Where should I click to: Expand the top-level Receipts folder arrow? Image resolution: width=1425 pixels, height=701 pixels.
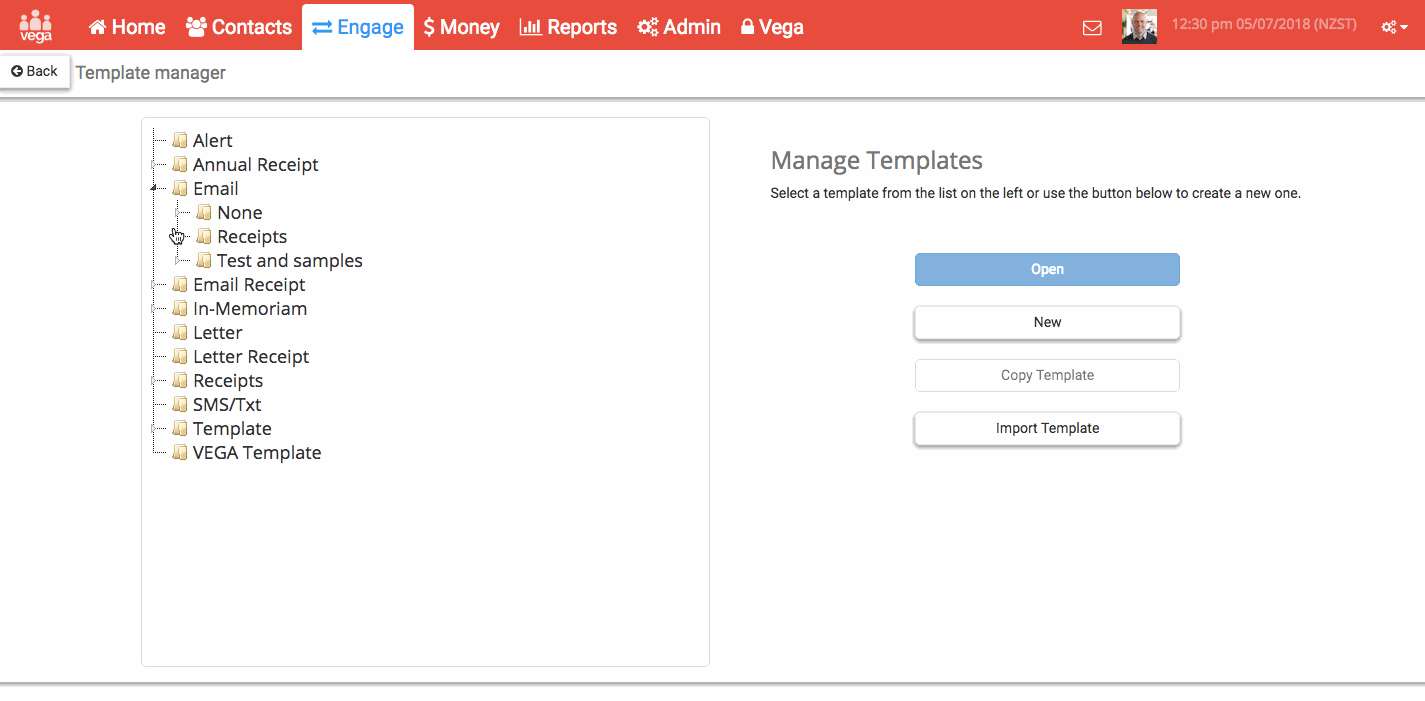[x=154, y=380]
